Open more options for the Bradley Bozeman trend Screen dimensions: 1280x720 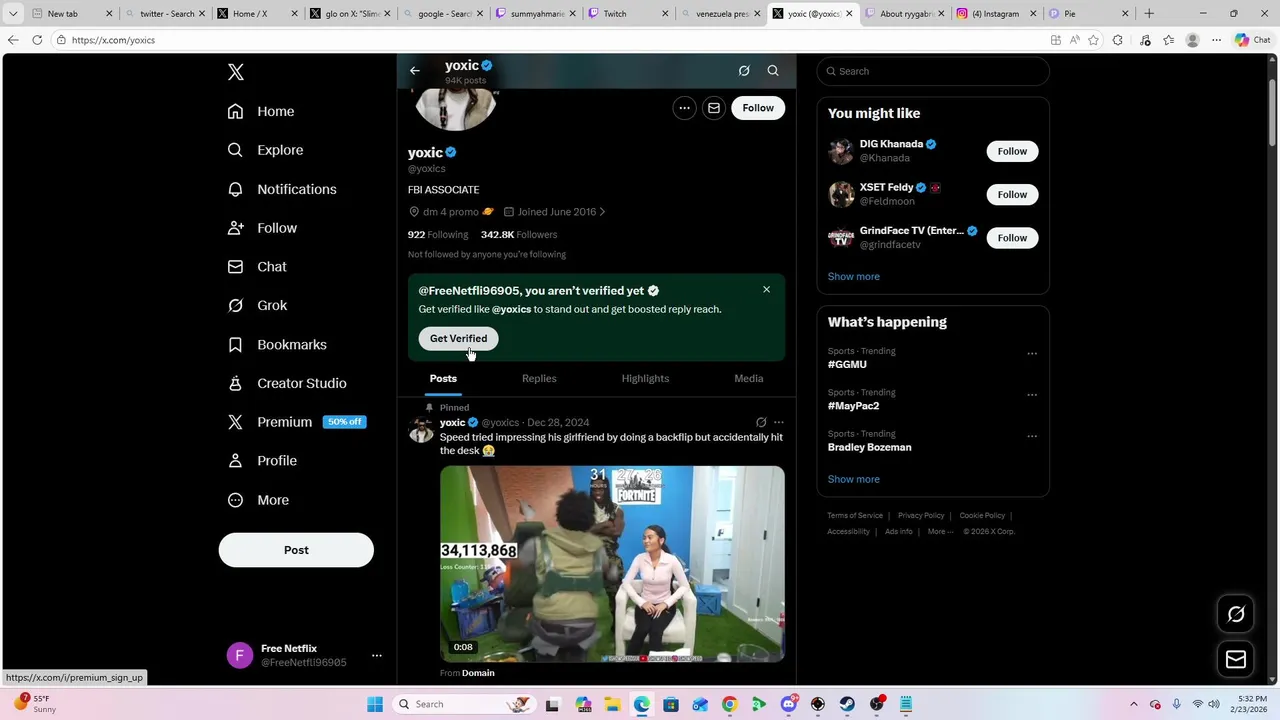[1032, 436]
